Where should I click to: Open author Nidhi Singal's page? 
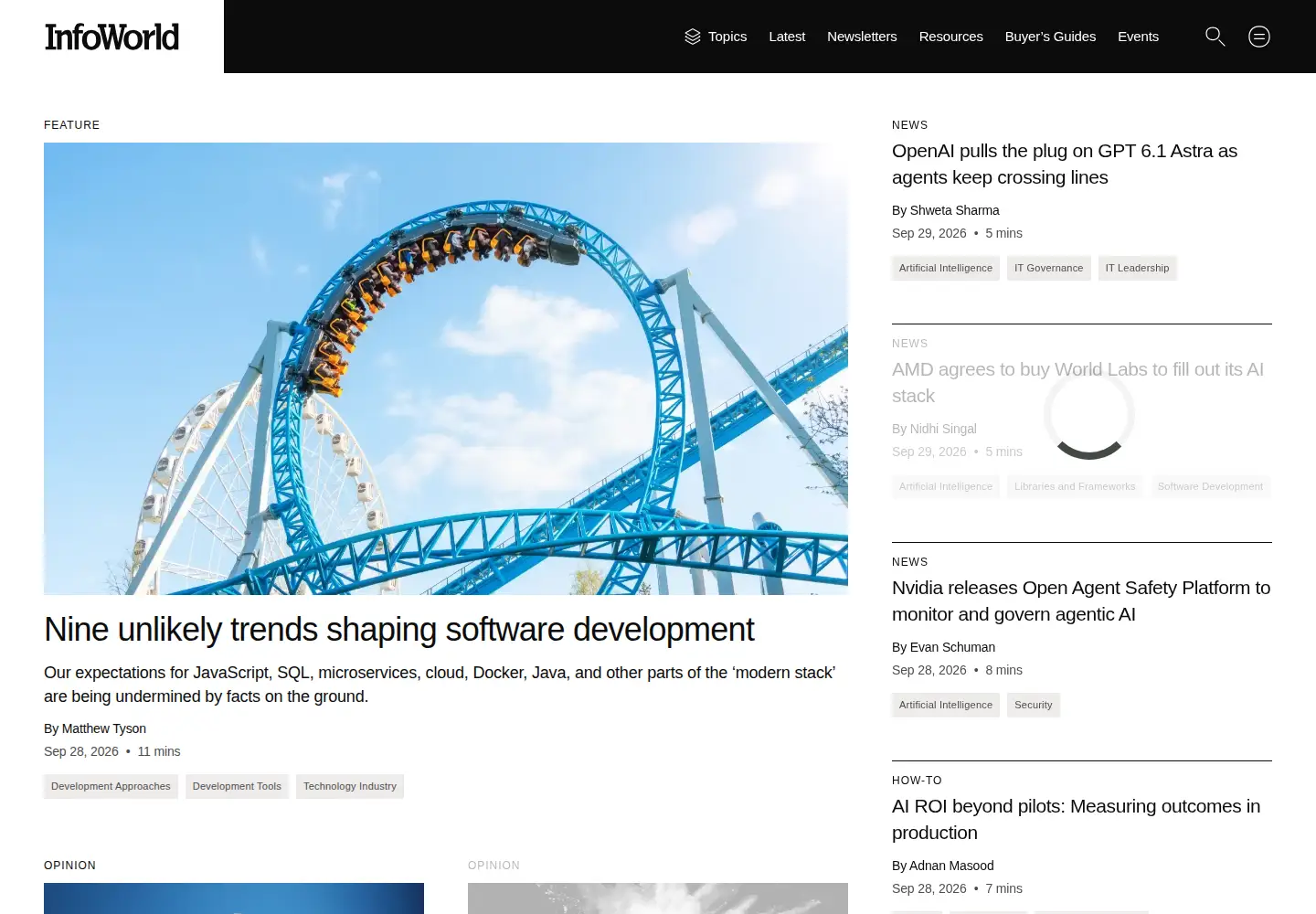(x=943, y=429)
